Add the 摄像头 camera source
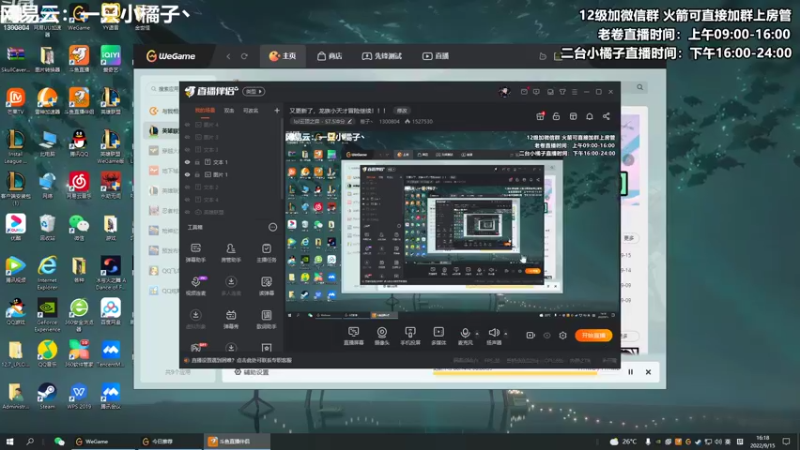Image resolution: width=800 pixels, height=450 pixels. point(382,336)
